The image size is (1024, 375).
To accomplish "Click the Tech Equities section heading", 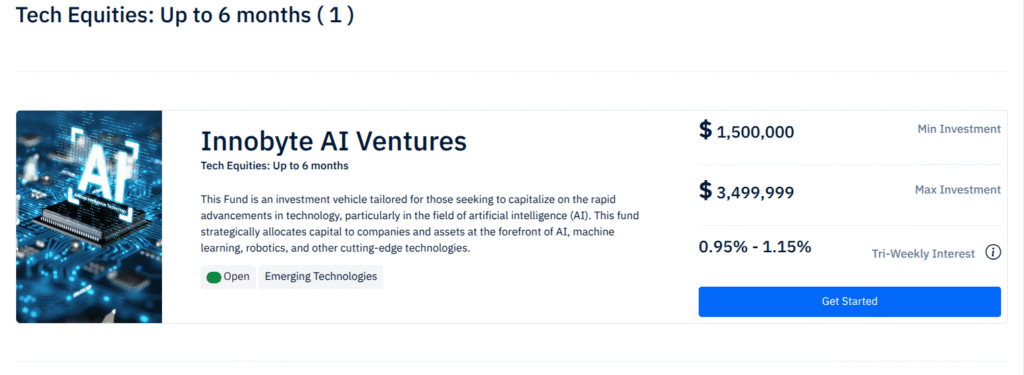I will pos(185,14).
